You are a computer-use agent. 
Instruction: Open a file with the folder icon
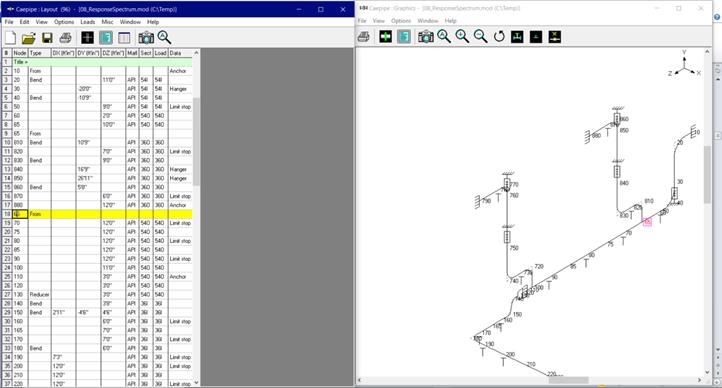click(29, 38)
